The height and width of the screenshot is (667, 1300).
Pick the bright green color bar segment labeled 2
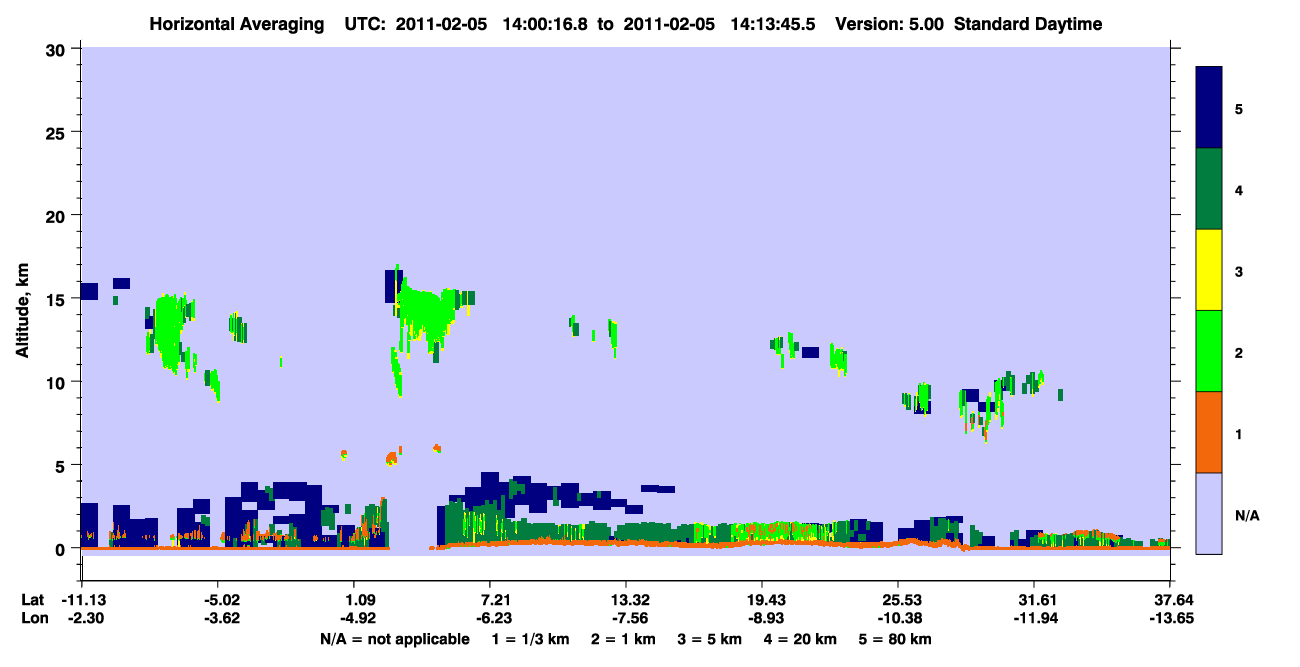[1209, 350]
